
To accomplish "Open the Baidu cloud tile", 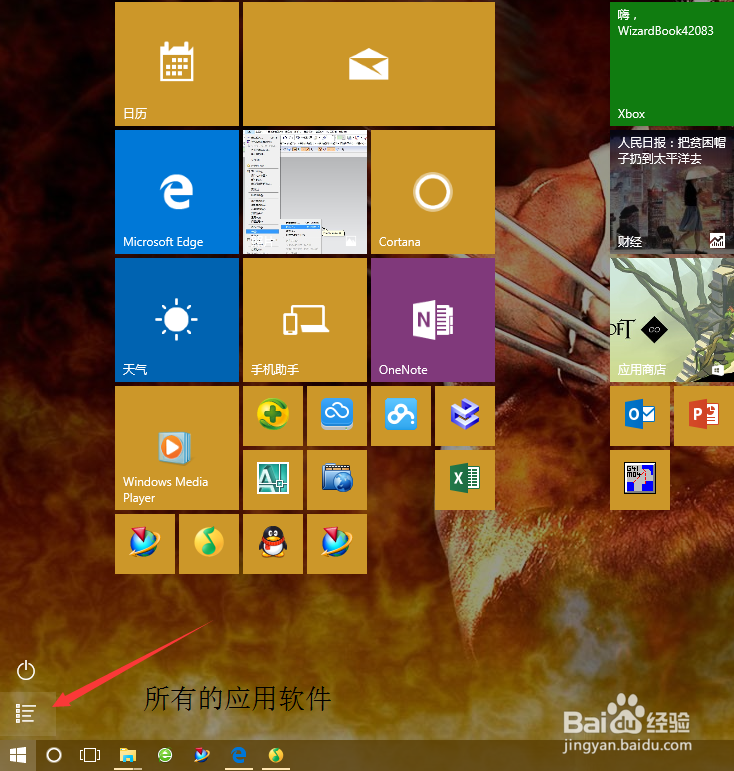I will pyautogui.click(x=401, y=416).
